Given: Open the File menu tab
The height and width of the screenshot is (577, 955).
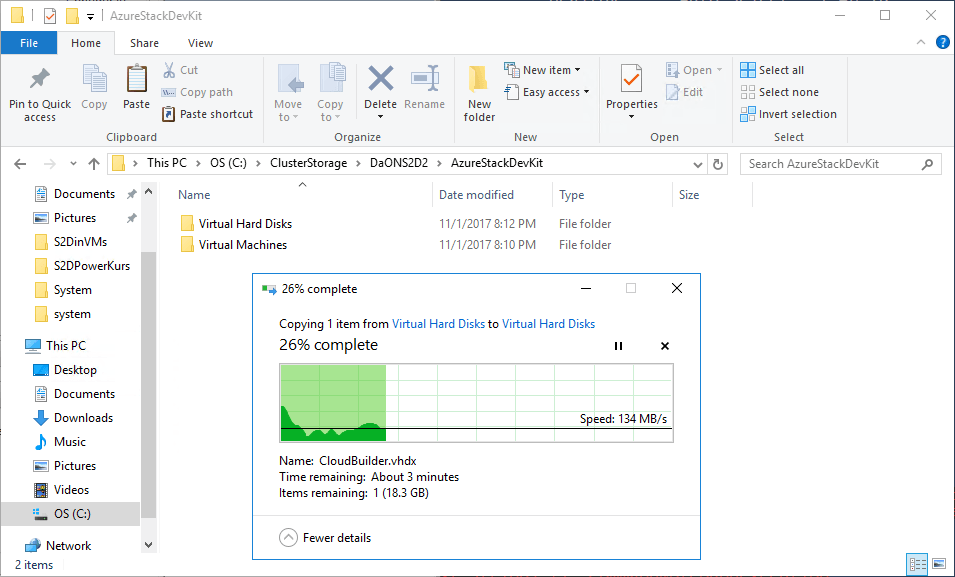Looking at the screenshot, I should (x=29, y=43).
